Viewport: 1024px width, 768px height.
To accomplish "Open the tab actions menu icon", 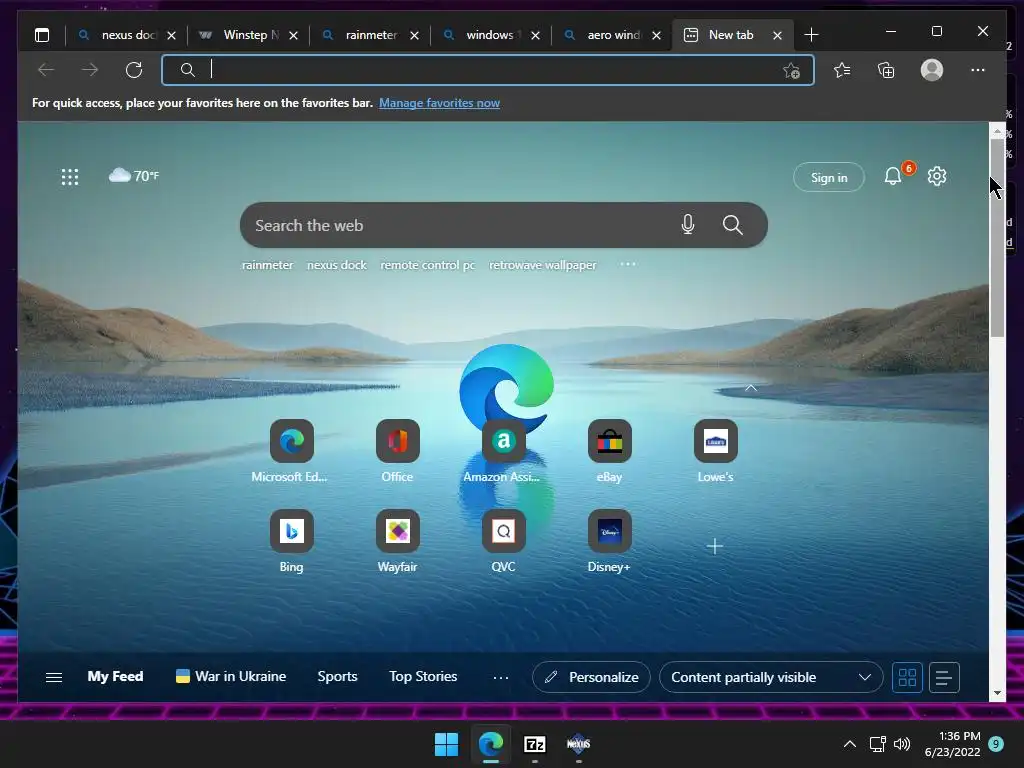I will pyautogui.click(x=42, y=35).
